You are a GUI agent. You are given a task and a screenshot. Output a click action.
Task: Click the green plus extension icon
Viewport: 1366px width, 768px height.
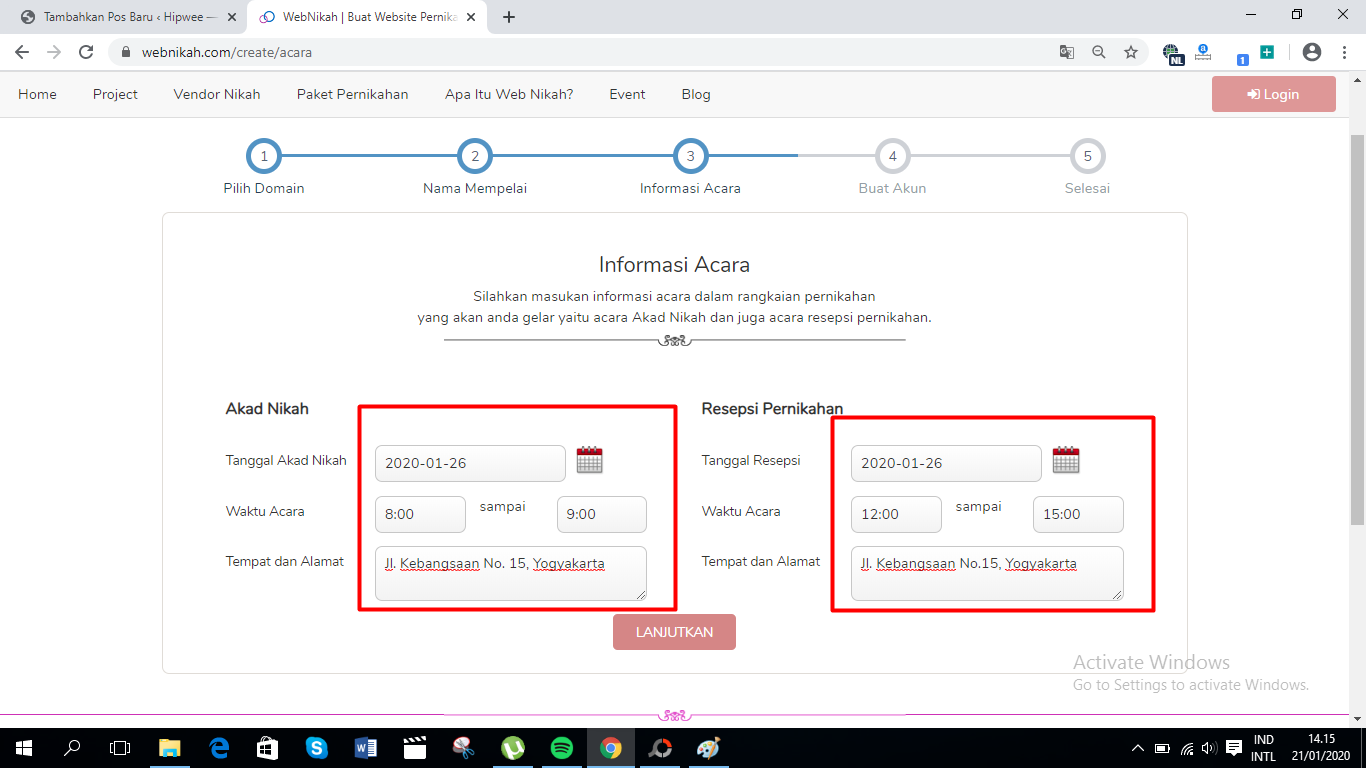[x=1266, y=52]
